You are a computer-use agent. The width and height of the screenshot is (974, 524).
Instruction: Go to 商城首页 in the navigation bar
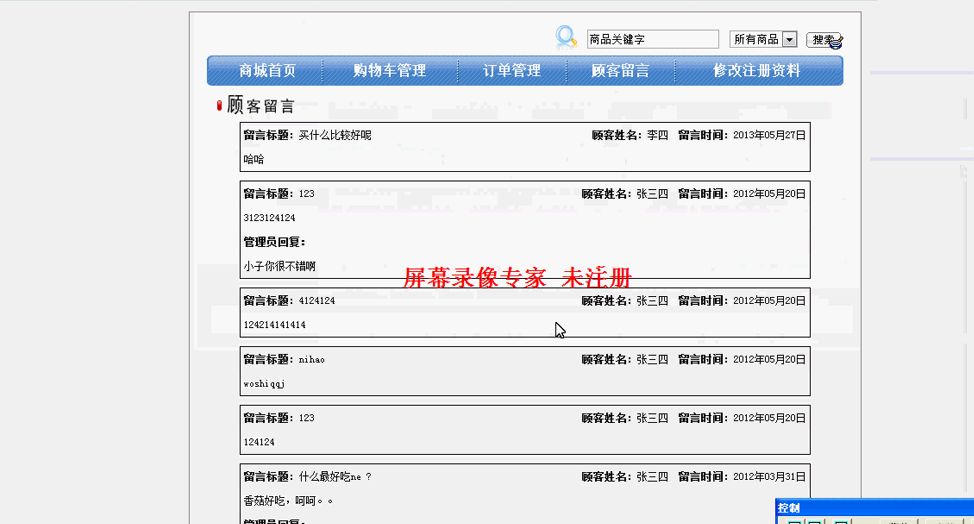268,71
